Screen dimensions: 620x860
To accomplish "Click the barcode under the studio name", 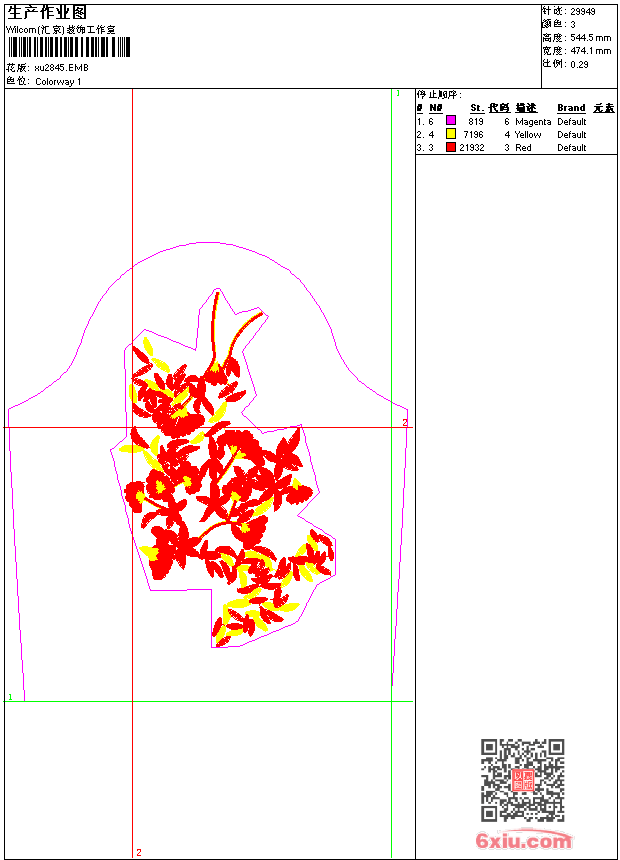I will [69, 47].
